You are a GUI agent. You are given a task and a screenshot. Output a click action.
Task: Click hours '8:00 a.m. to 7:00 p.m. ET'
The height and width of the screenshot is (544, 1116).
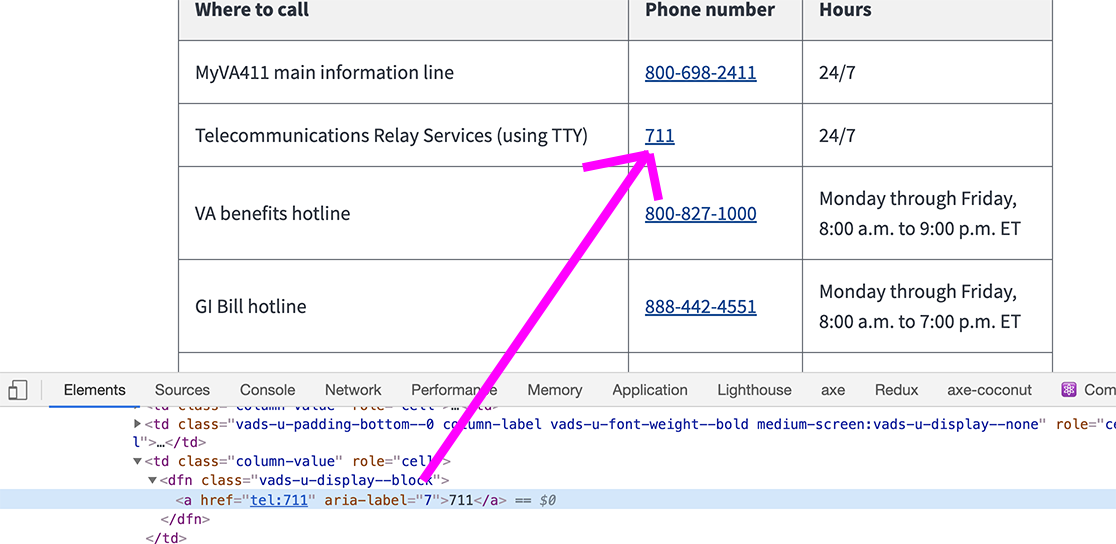pos(920,322)
